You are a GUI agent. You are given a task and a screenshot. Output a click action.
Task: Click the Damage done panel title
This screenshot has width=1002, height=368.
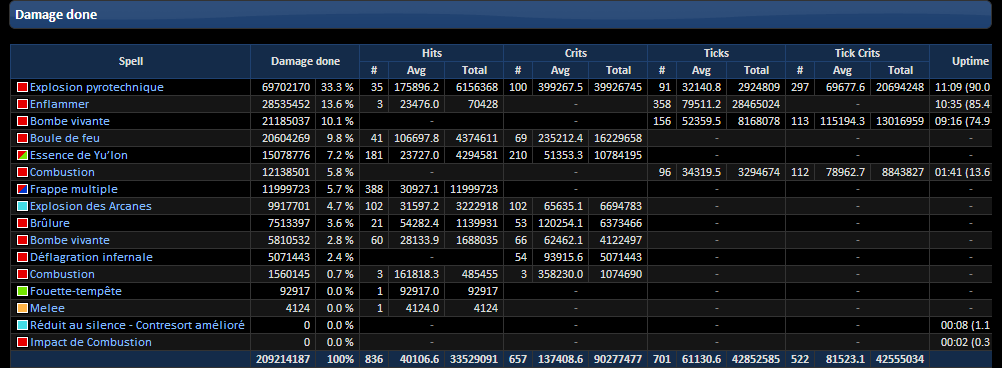[x=56, y=15]
